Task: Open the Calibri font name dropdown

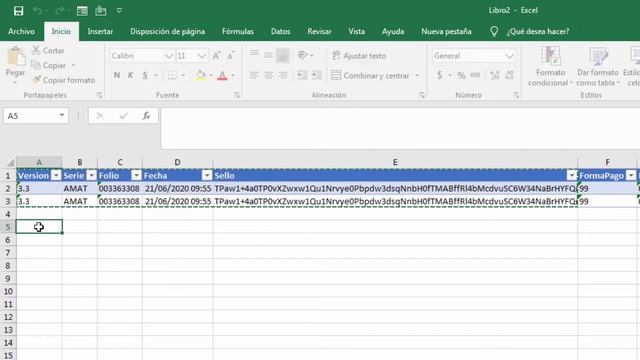Action: pos(169,56)
